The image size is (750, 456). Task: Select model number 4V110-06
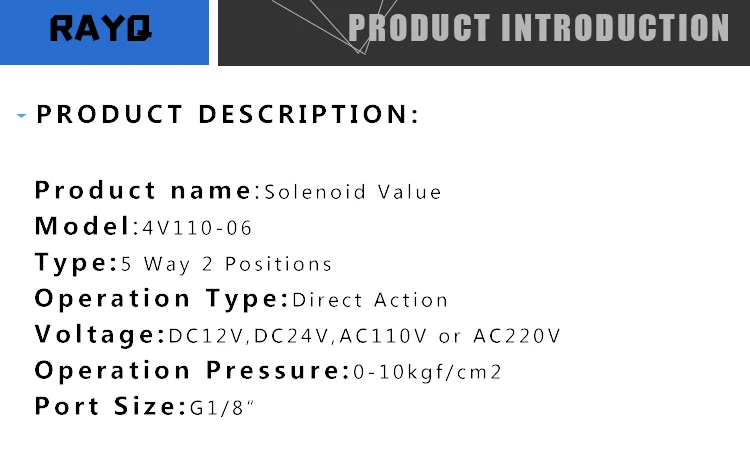[x=197, y=228]
